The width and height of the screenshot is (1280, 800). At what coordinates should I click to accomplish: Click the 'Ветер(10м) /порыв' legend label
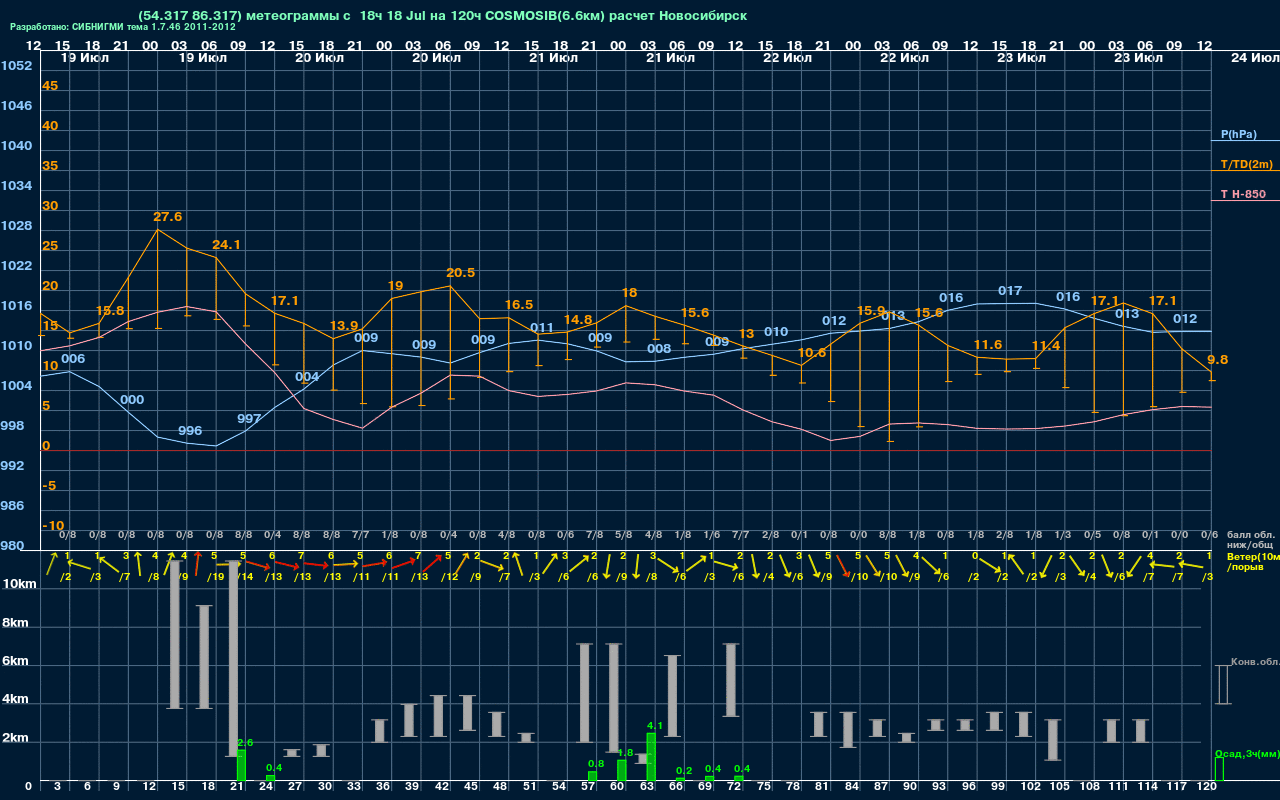coord(1253,561)
